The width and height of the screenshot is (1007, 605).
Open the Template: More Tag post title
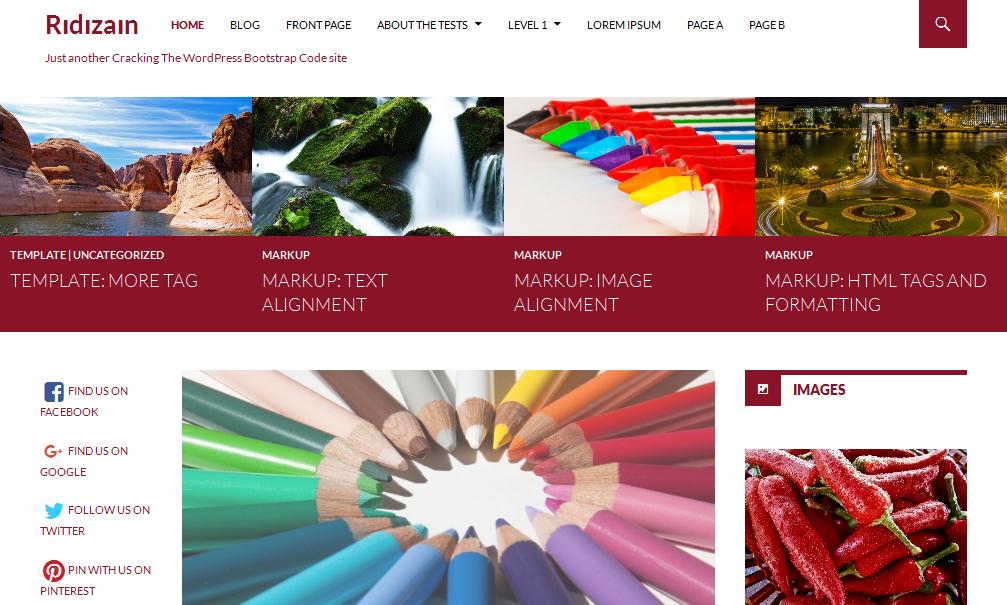click(x=104, y=281)
